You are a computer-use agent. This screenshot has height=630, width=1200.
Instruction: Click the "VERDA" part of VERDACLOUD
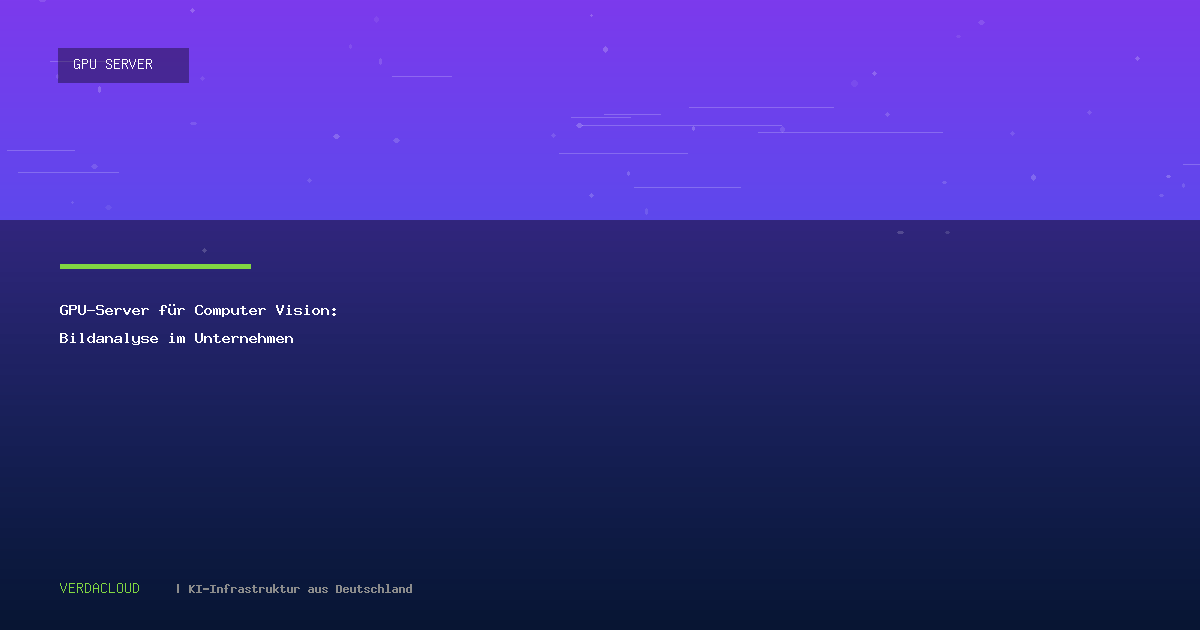click(79, 589)
